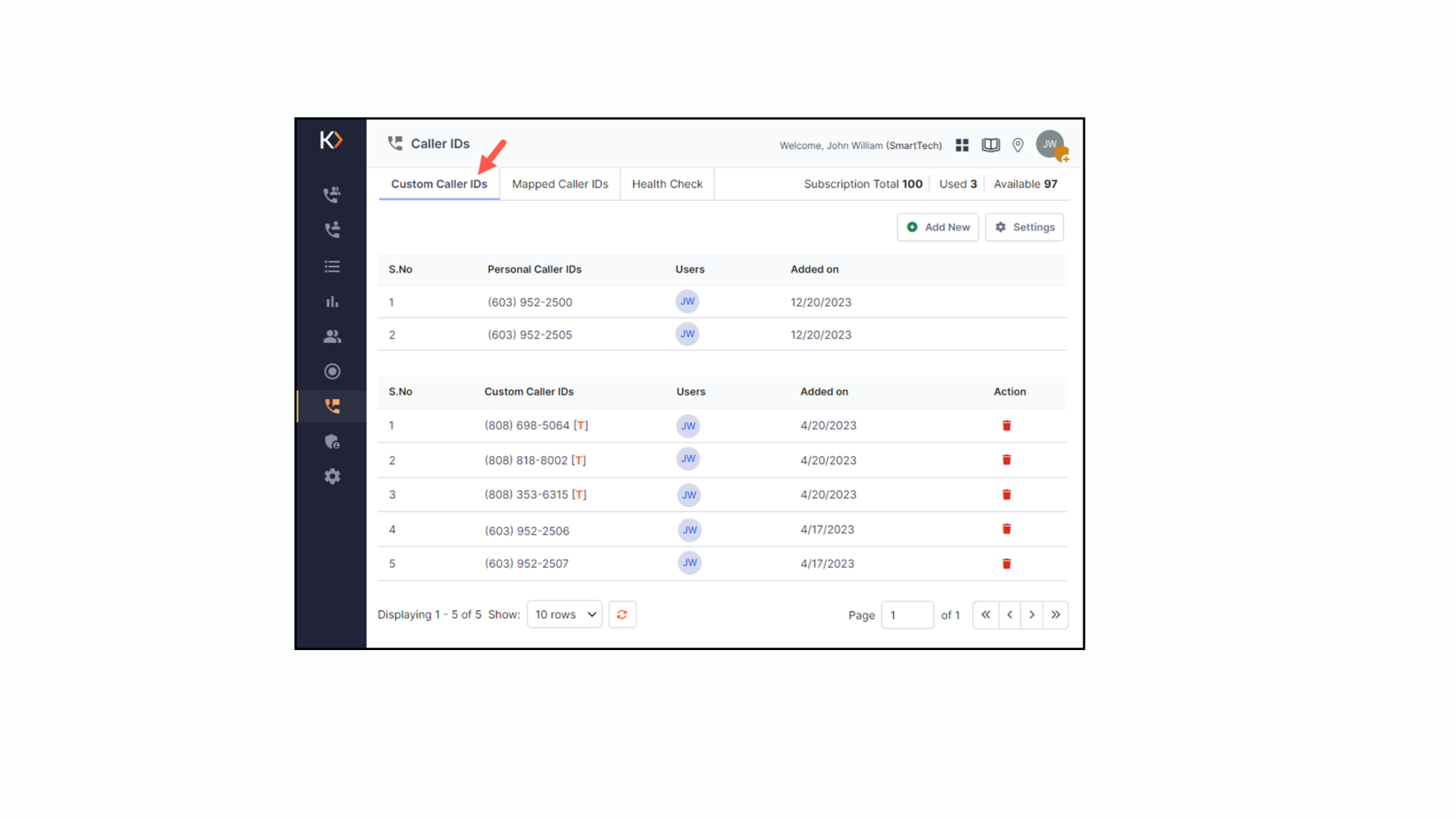Open the caller ID Settings button

[1024, 227]
